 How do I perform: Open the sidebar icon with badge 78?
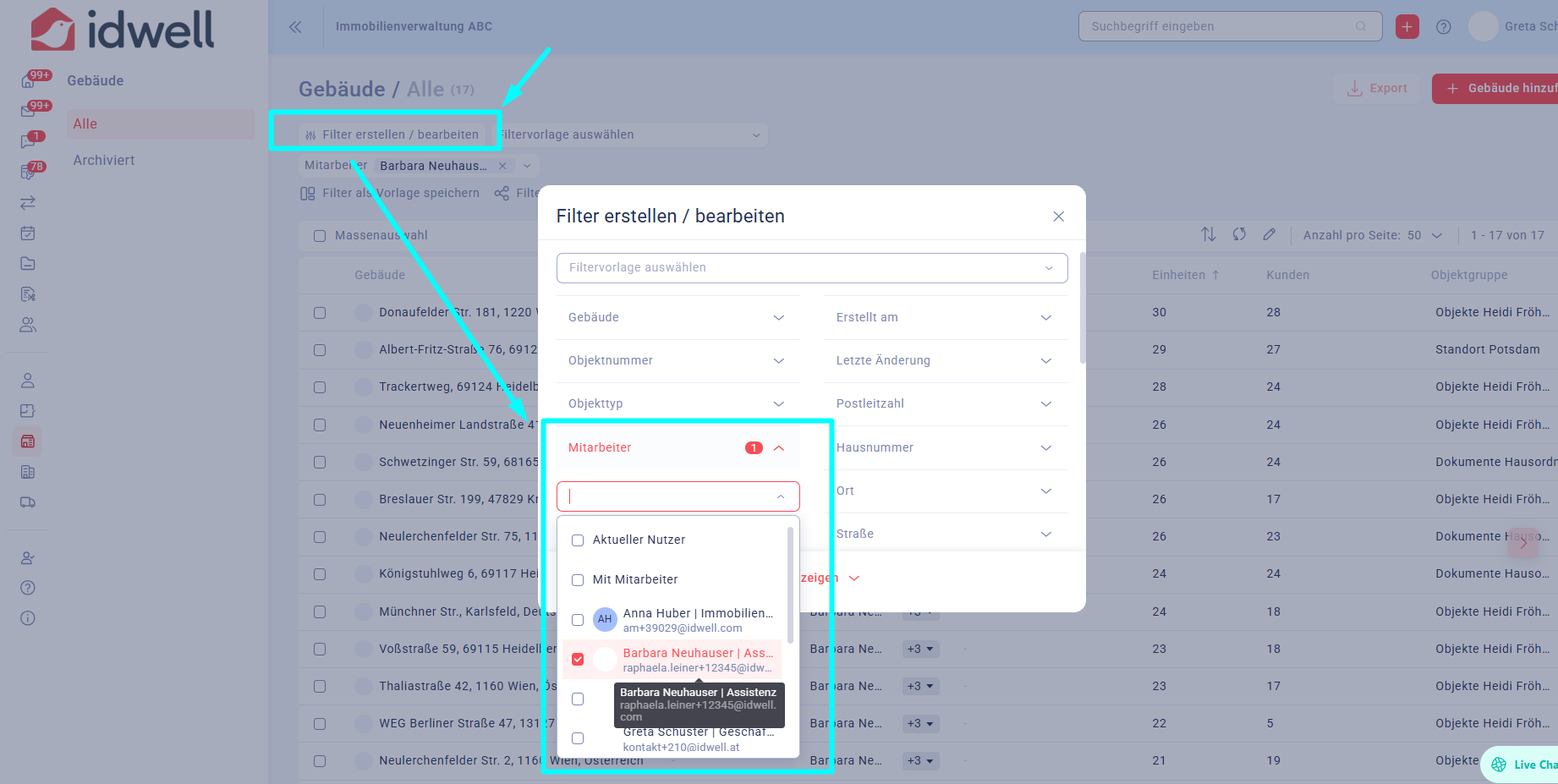(28, 173)
